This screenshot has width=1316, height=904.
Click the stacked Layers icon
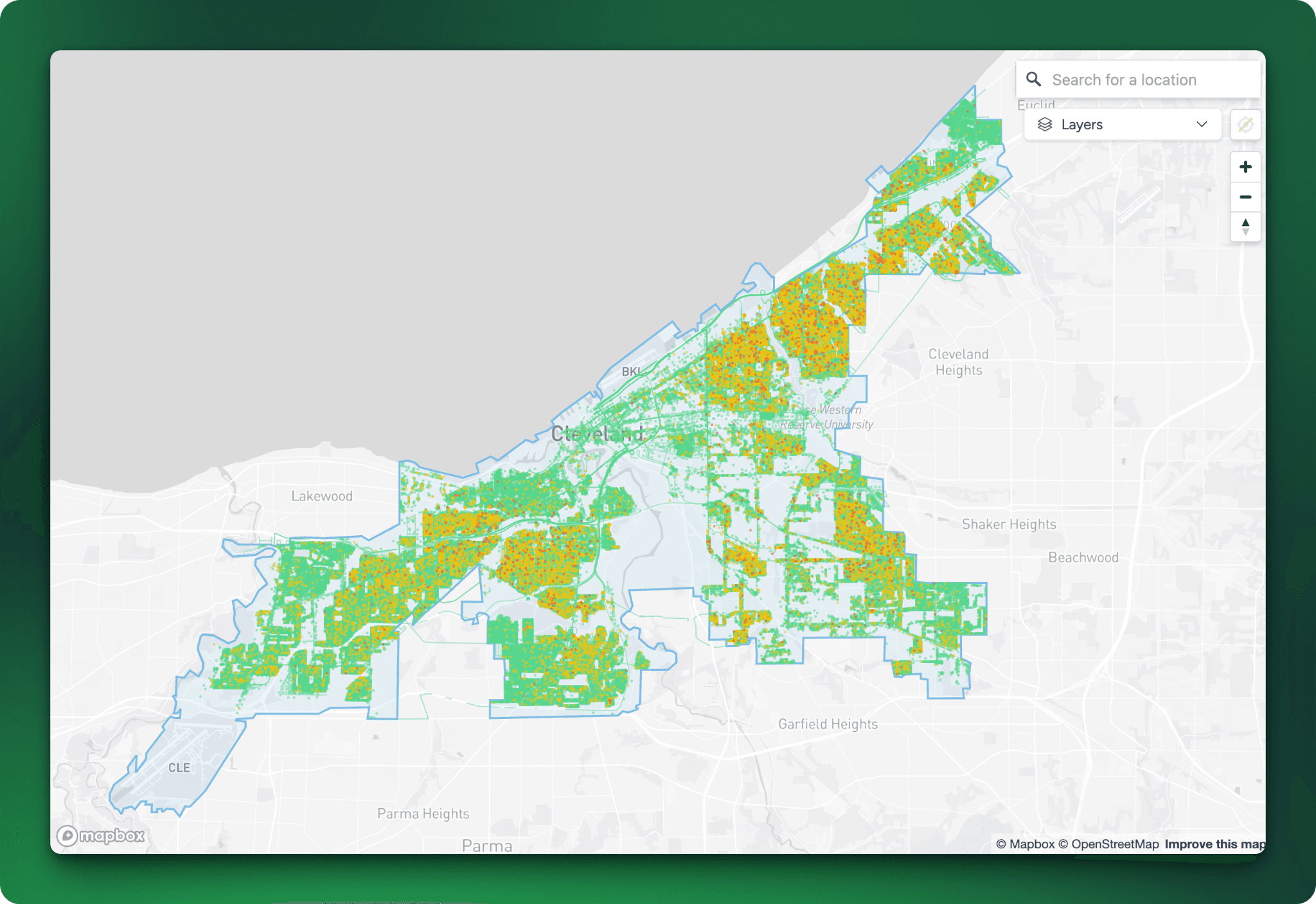[x=1045, y=124]
